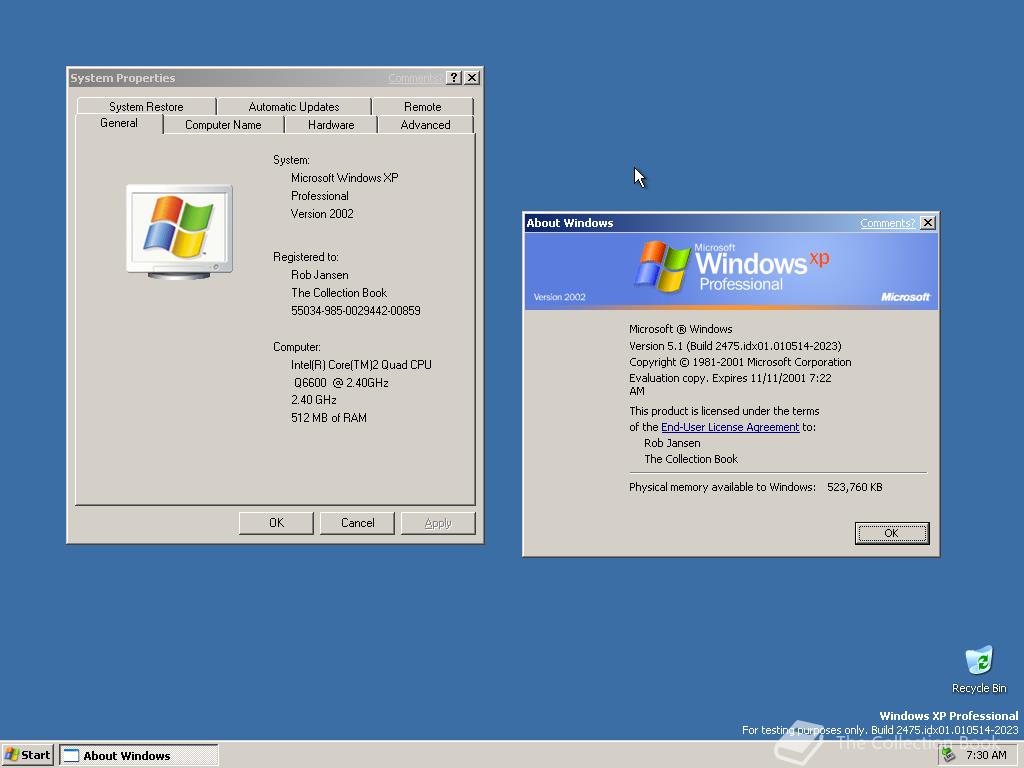Click the Windows XP monitor logo in System Properties

coord(179,231)
